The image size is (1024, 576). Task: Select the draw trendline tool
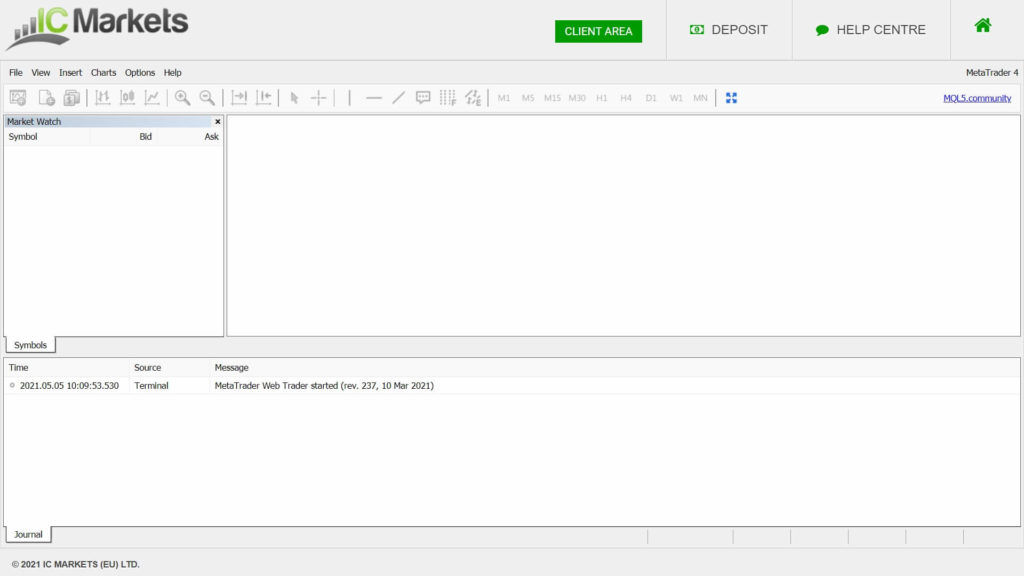(x=398, y=98)
